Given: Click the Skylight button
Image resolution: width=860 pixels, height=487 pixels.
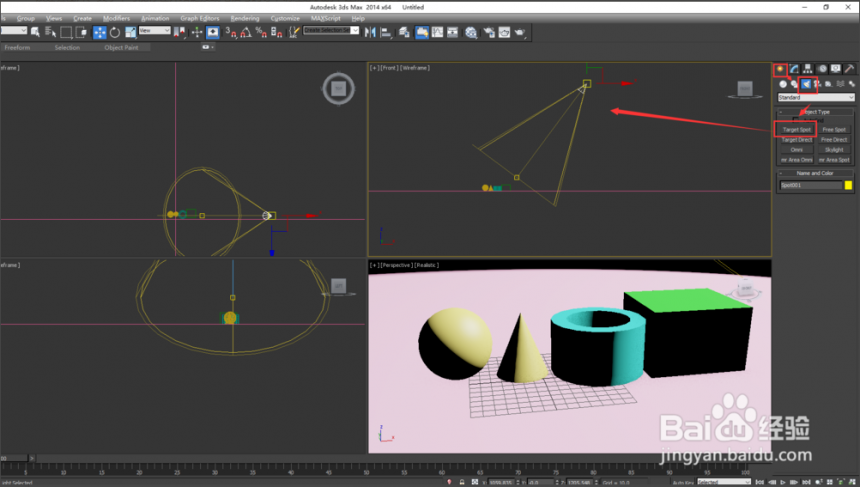Looking at the screenshot, I should point(834,150).
